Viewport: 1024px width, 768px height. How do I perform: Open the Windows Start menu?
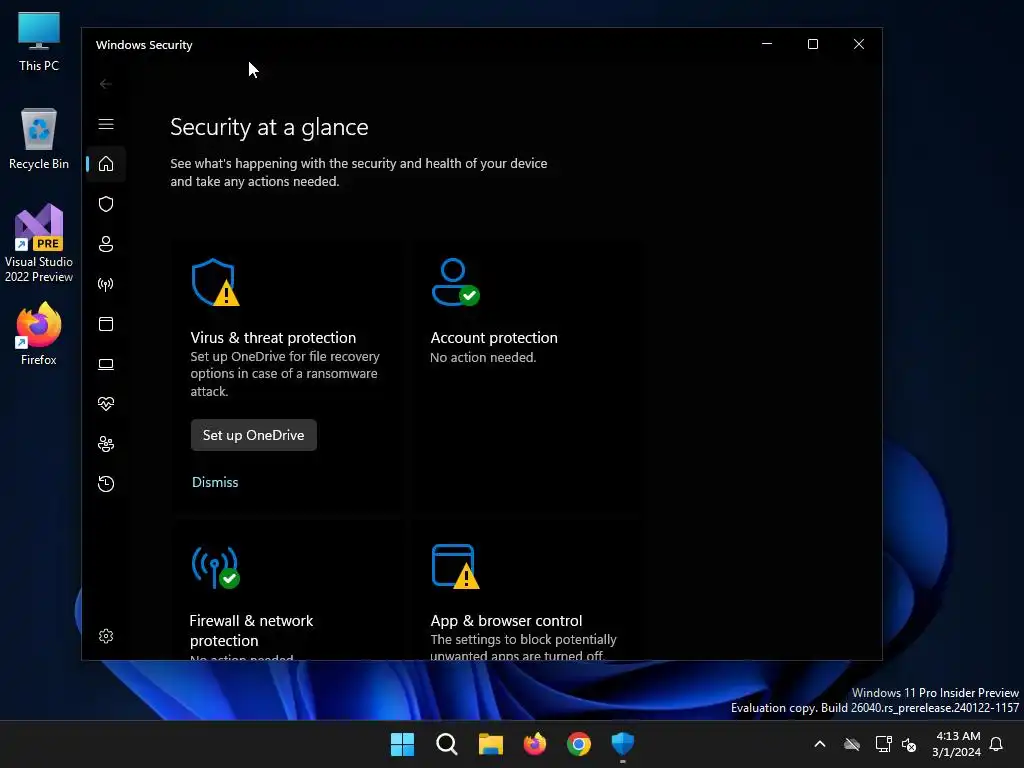pyautogui.click(x=402, y=744)
